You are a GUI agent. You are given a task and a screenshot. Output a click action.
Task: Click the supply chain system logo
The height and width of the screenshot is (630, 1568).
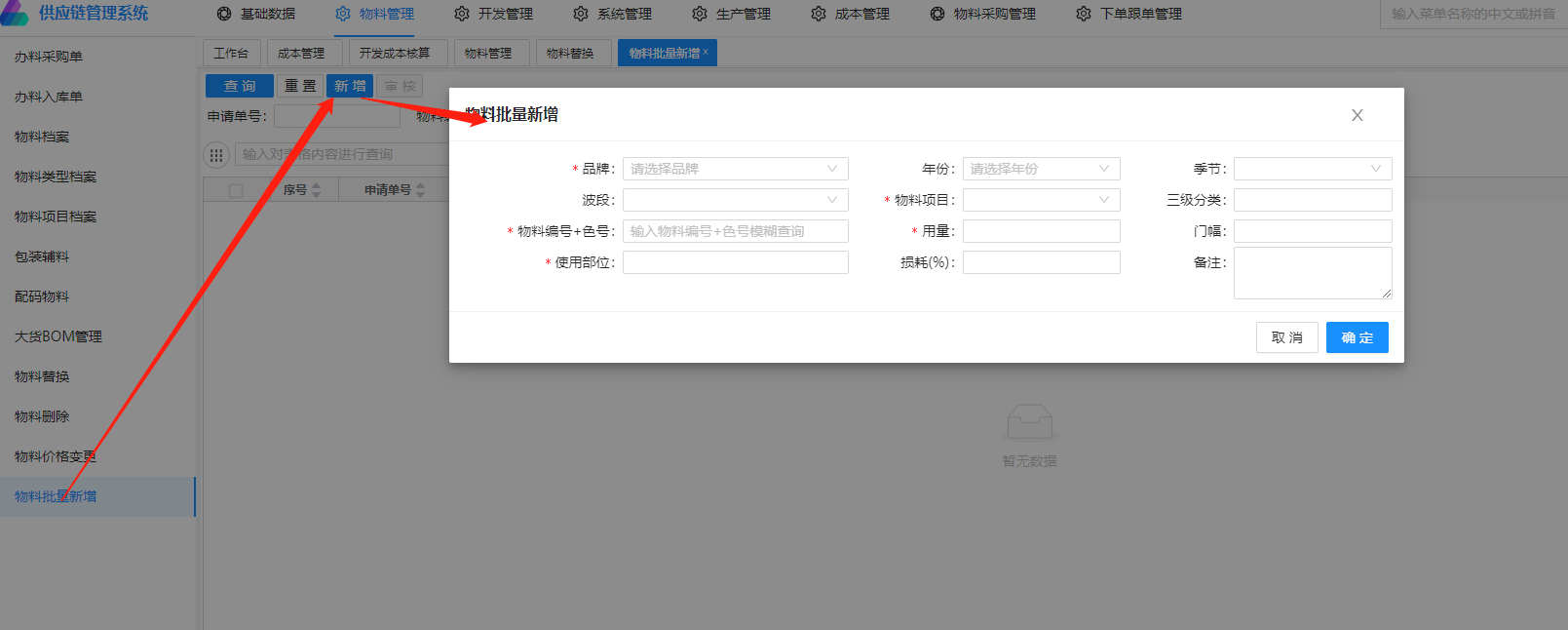(x=15, y=14)
